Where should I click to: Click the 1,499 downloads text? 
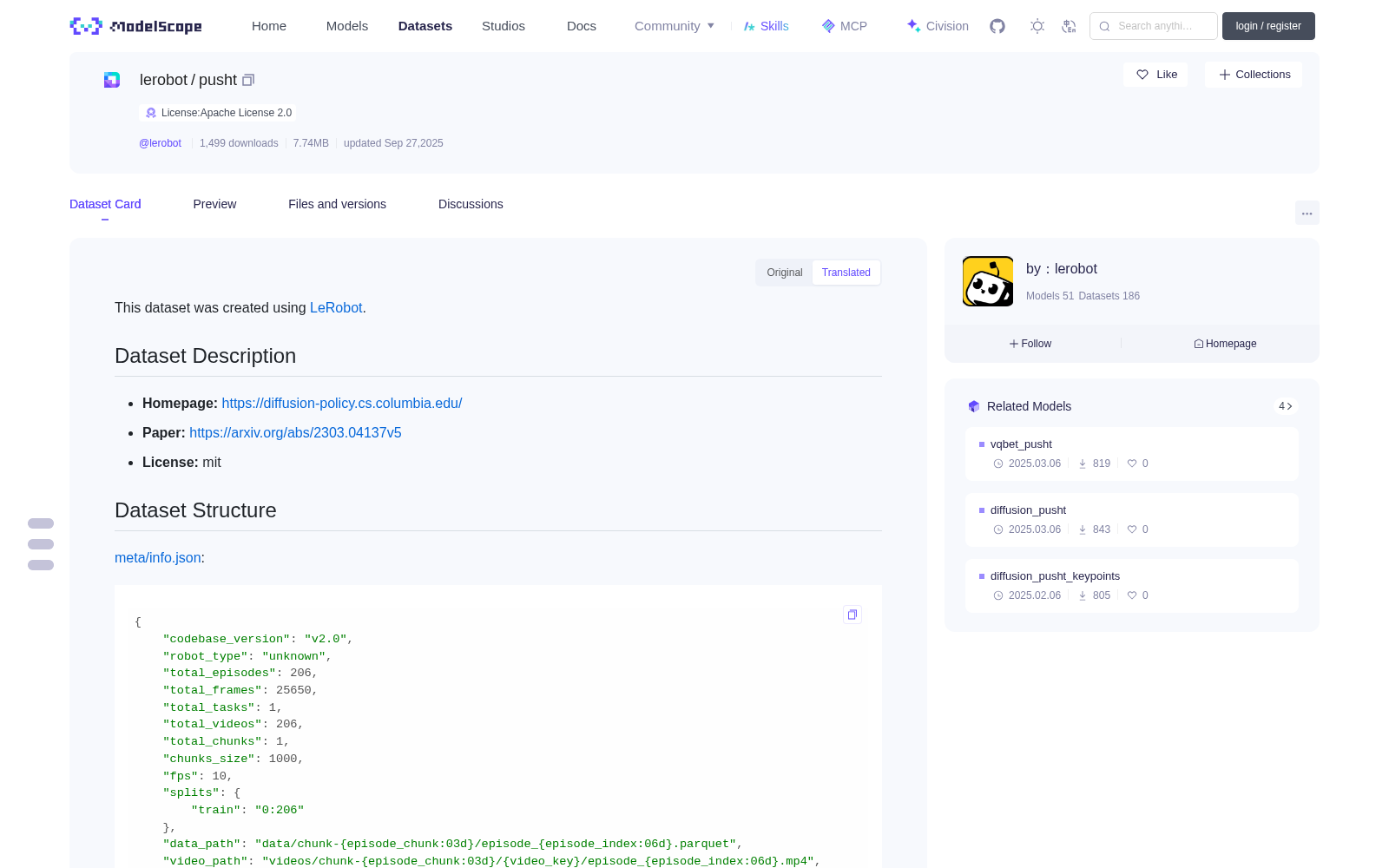pos(239,143)
